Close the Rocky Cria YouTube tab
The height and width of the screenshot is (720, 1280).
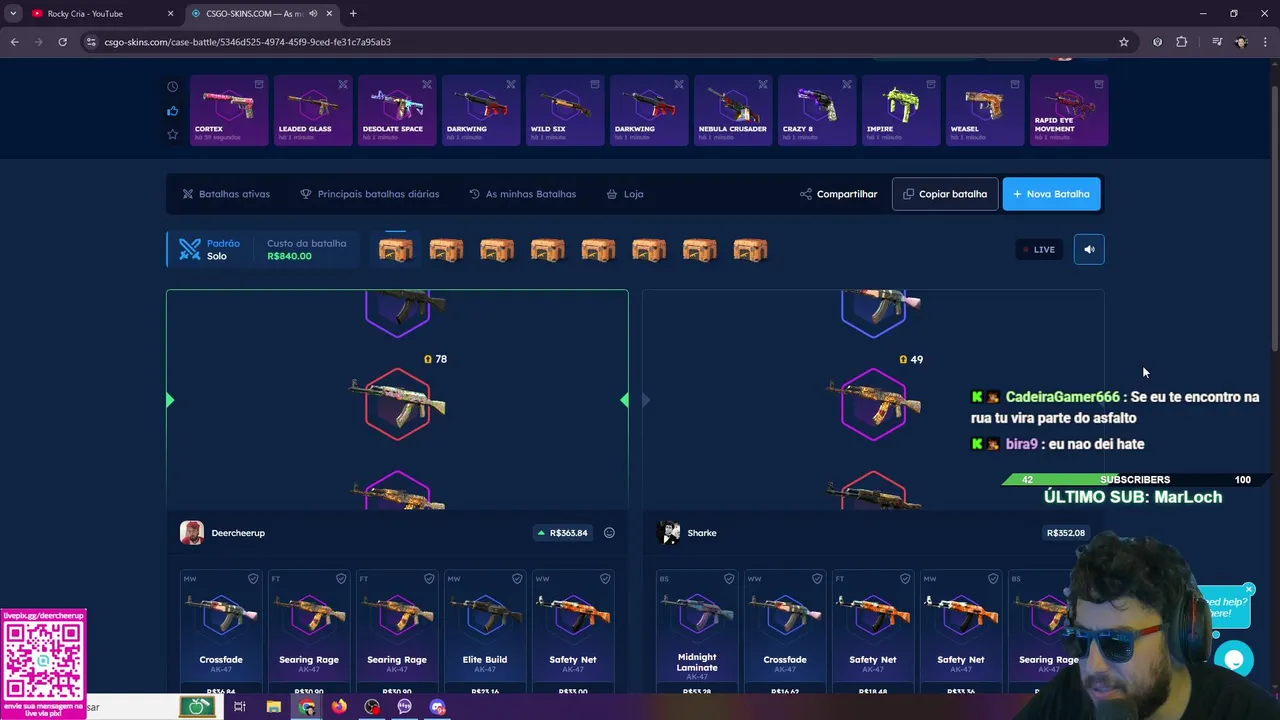pyautogui.click(x=170, y=14)
